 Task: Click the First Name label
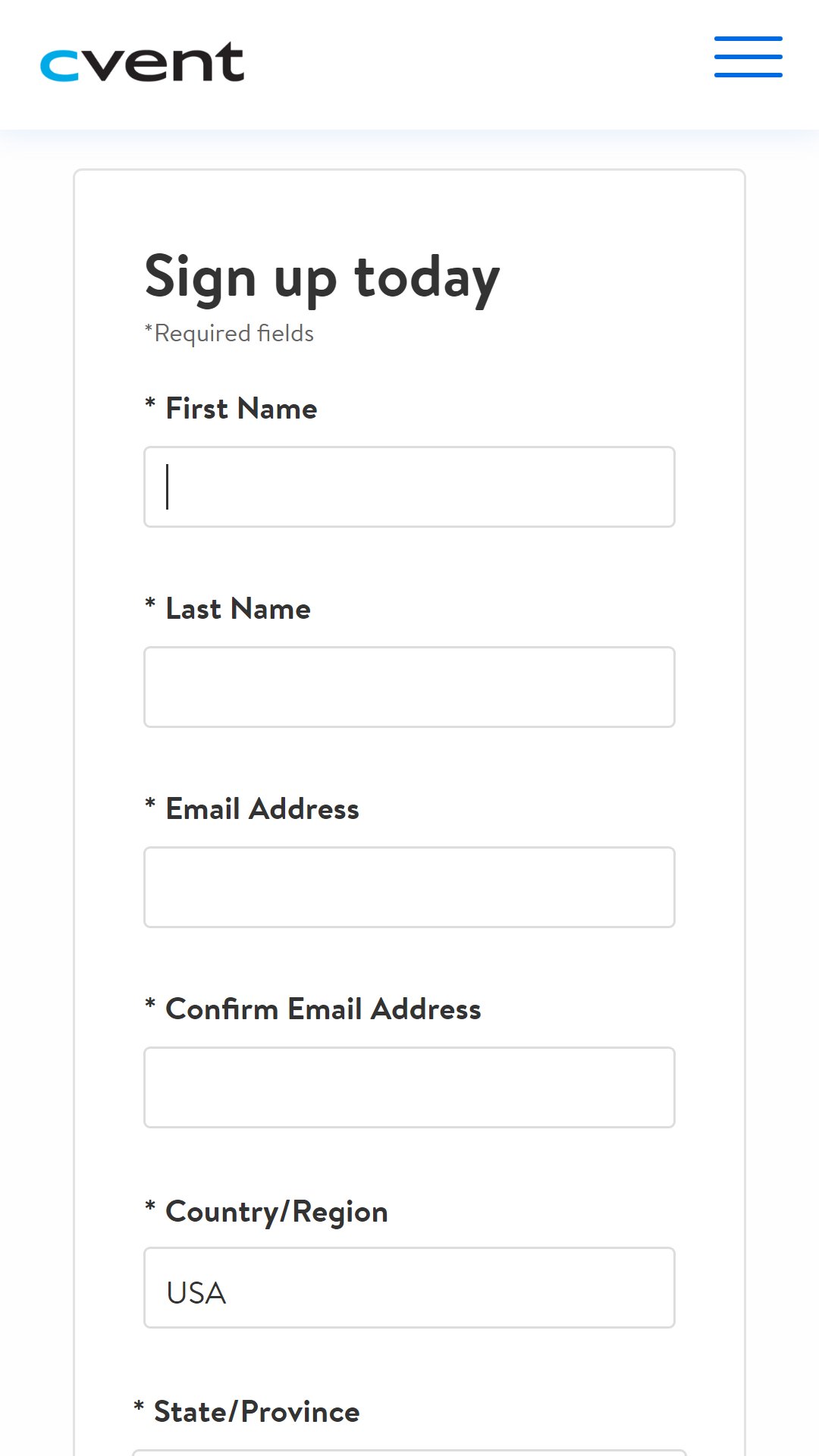[x=241, y=409]
